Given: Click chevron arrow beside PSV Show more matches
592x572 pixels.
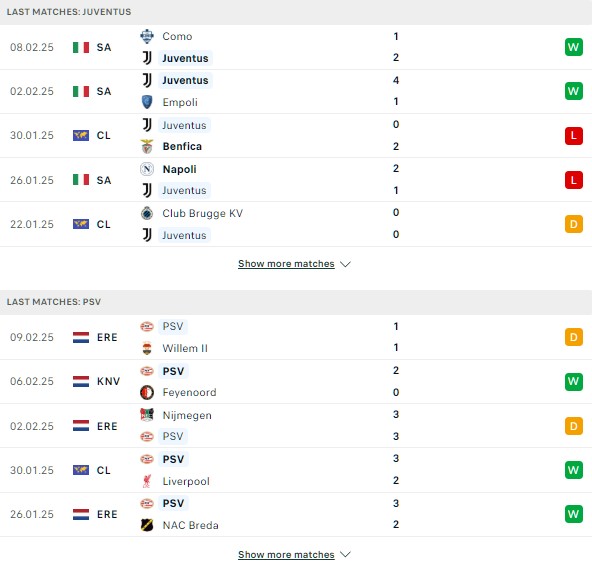Looking at the screenshot, I should coord(345,554).
